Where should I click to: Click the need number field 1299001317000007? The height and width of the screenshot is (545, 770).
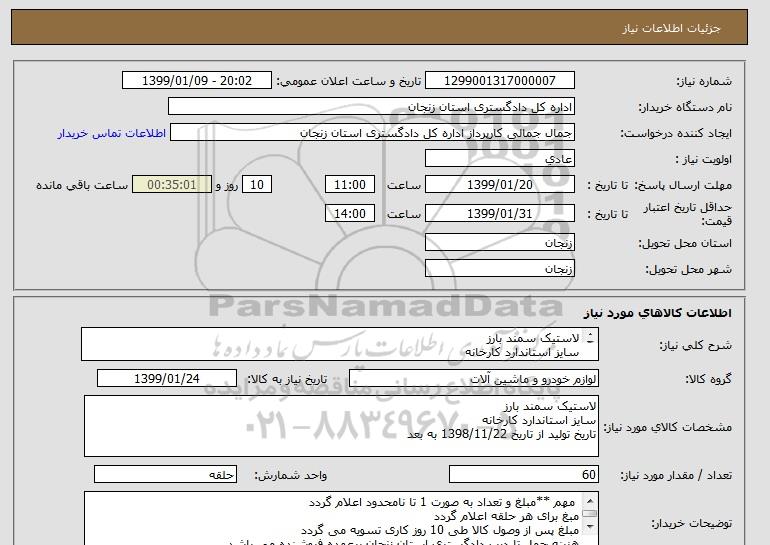pyautogui.click(x=499, y=81)
